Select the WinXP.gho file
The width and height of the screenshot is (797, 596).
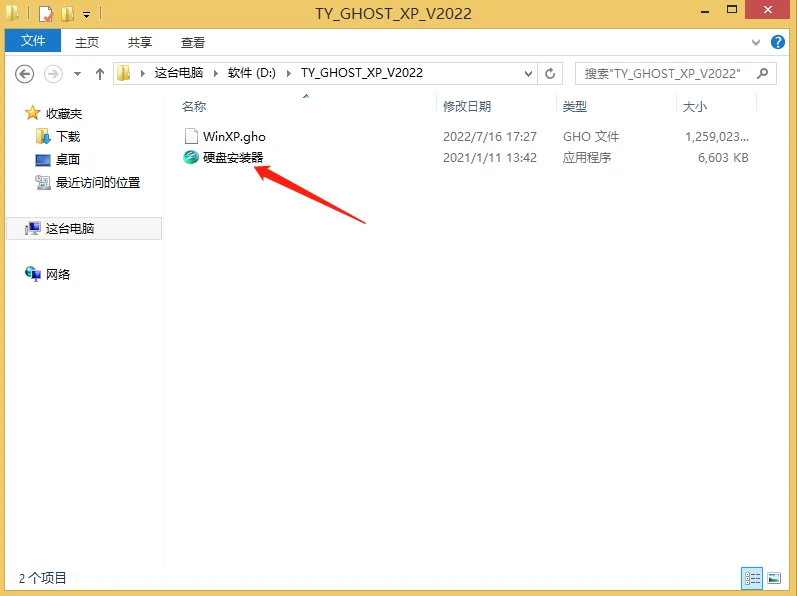coord(234,137)
